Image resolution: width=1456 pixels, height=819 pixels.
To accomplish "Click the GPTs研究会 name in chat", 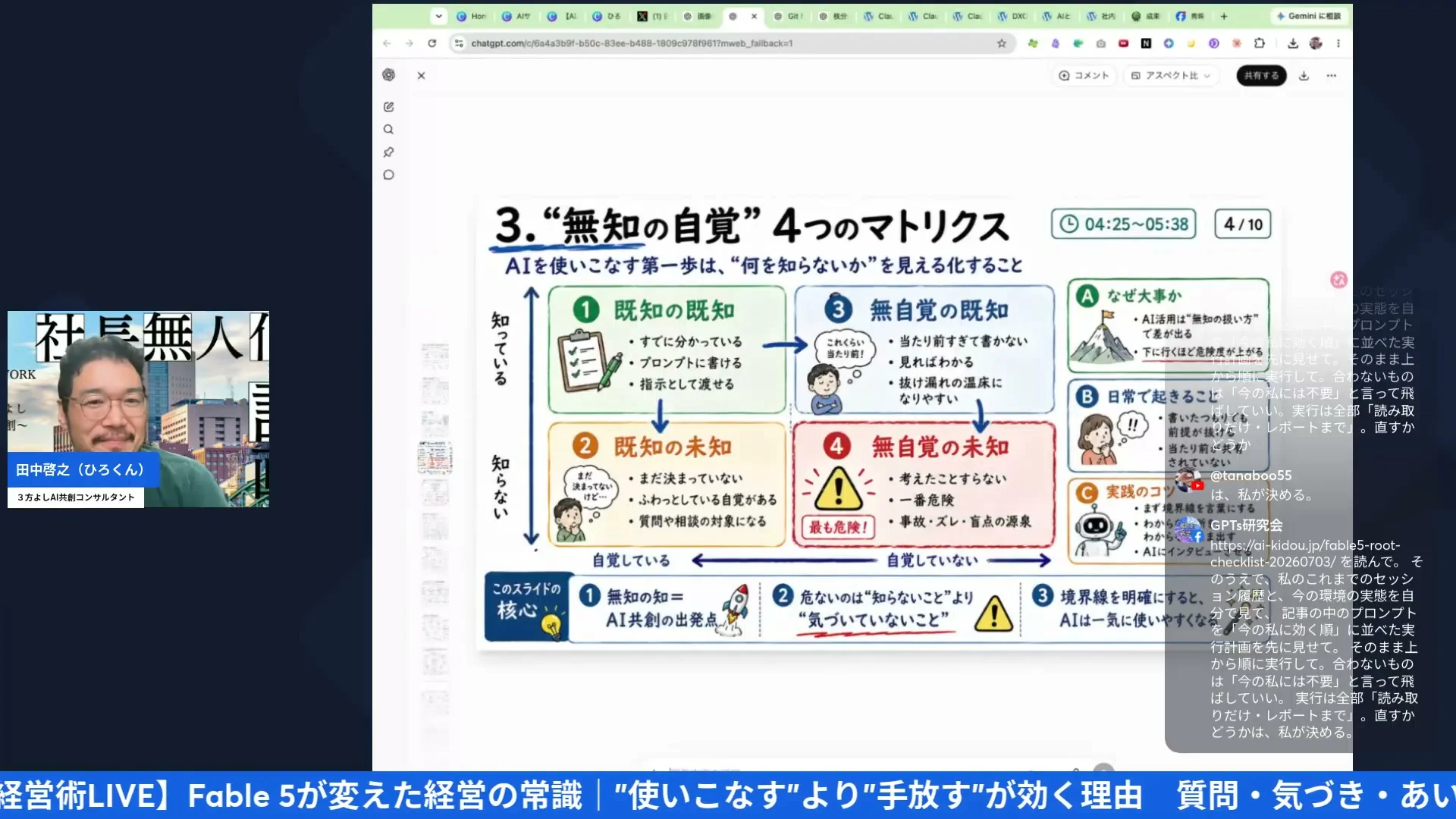I will 1246,525.
